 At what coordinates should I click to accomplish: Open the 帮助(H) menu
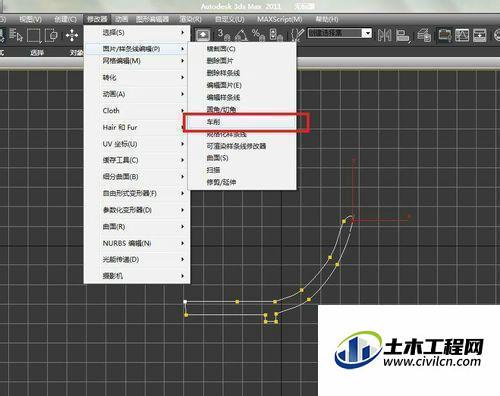[x=327, y=19]
